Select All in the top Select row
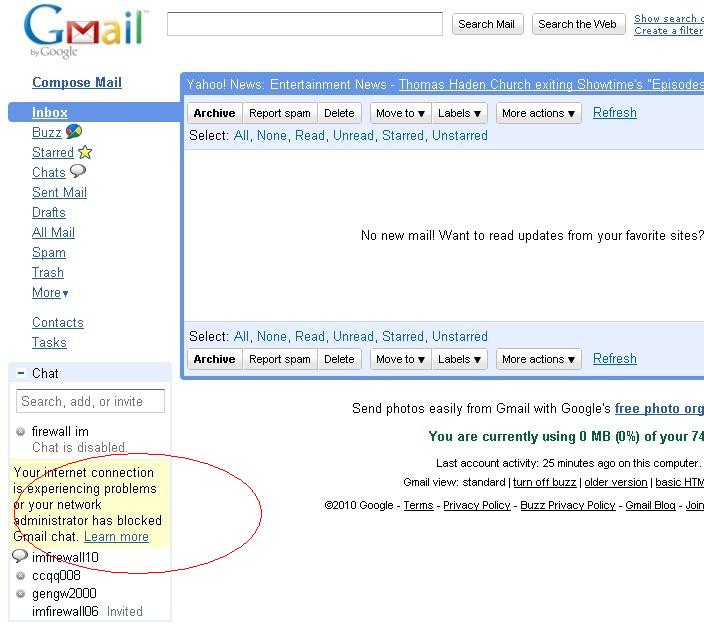 [241, 136]
